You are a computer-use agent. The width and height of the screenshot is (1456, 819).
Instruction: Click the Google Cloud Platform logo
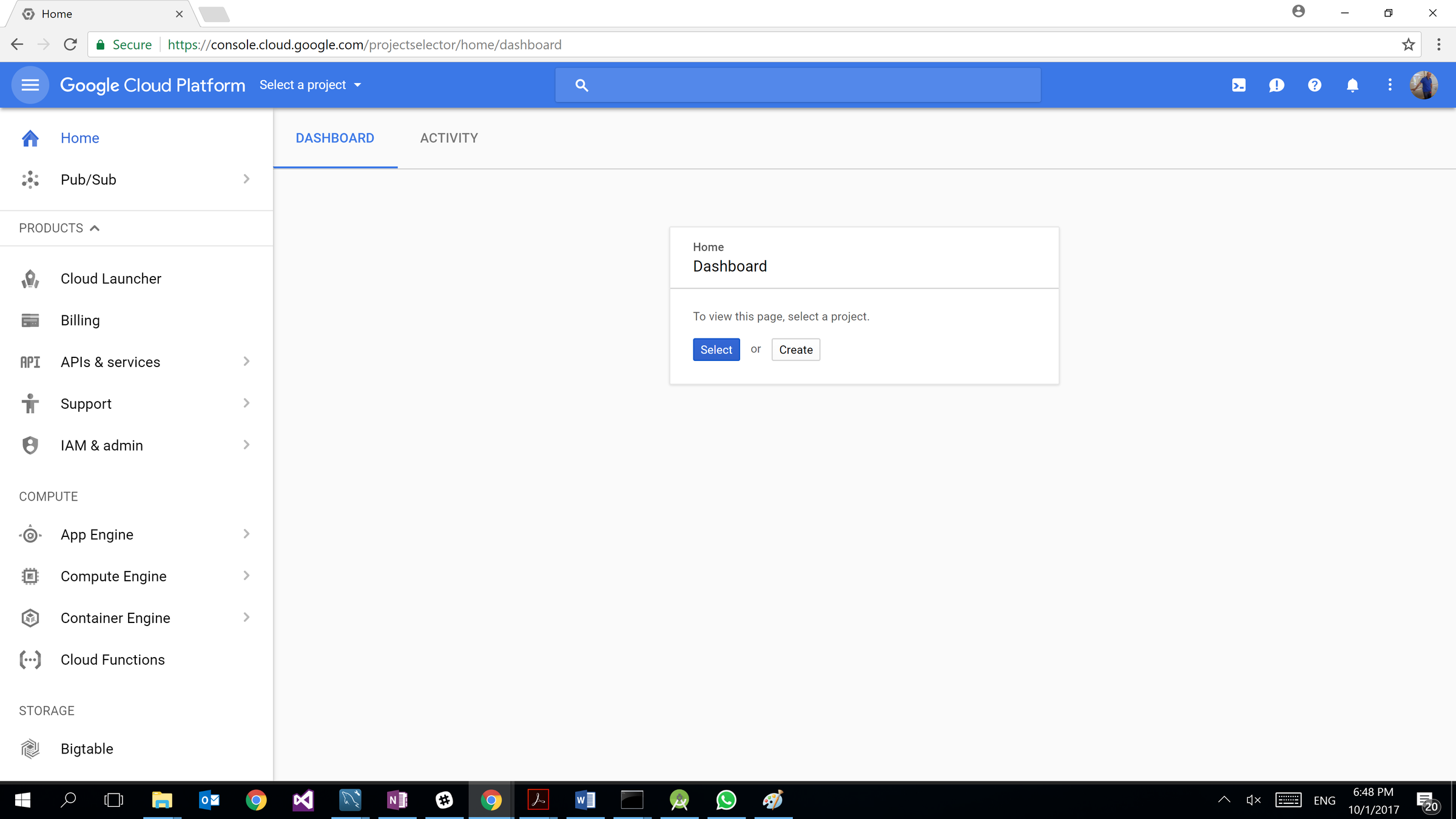click(152, 85)
